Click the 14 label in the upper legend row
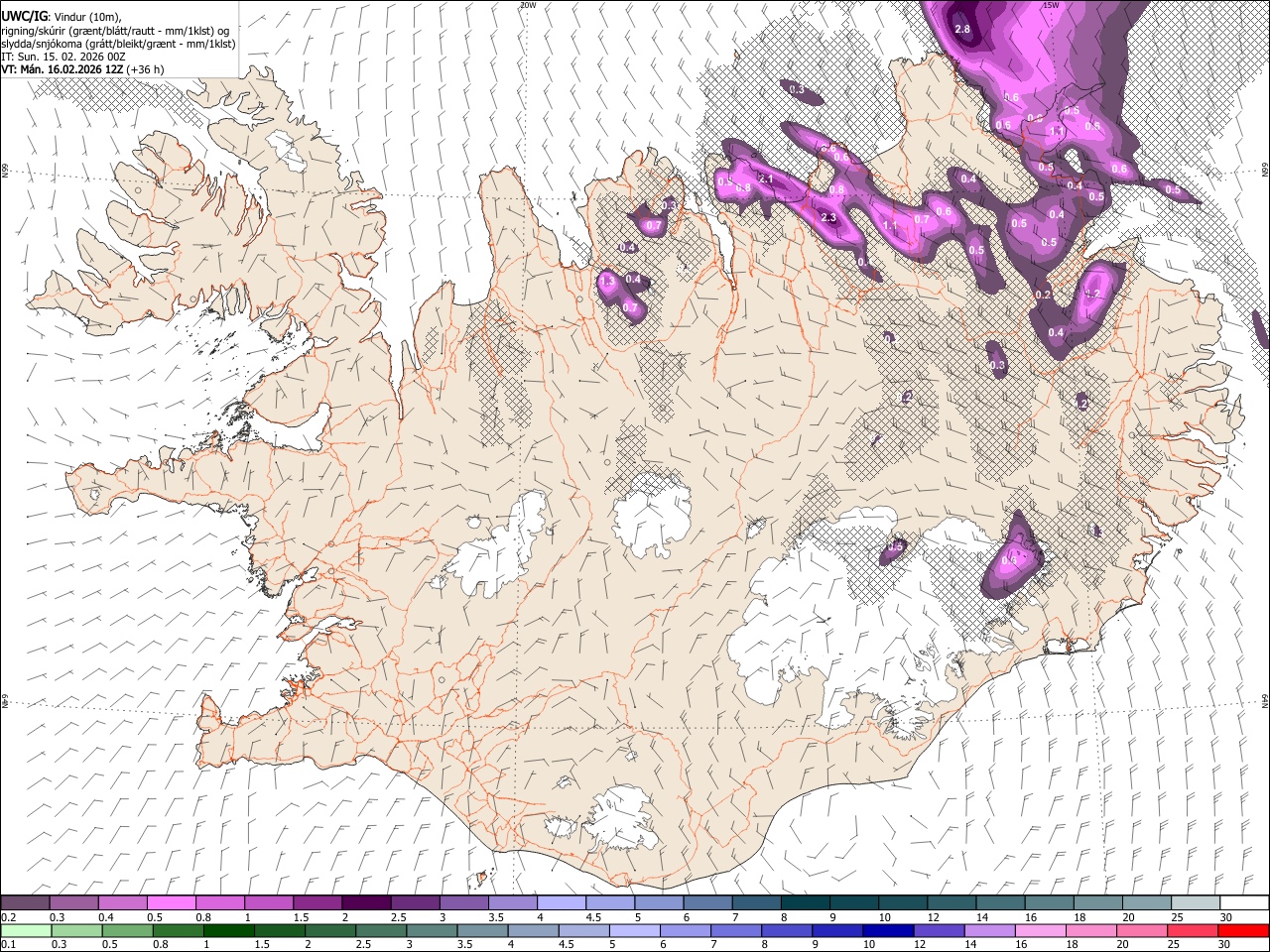This screenshot has width=1270, height=952. (981, 917)
